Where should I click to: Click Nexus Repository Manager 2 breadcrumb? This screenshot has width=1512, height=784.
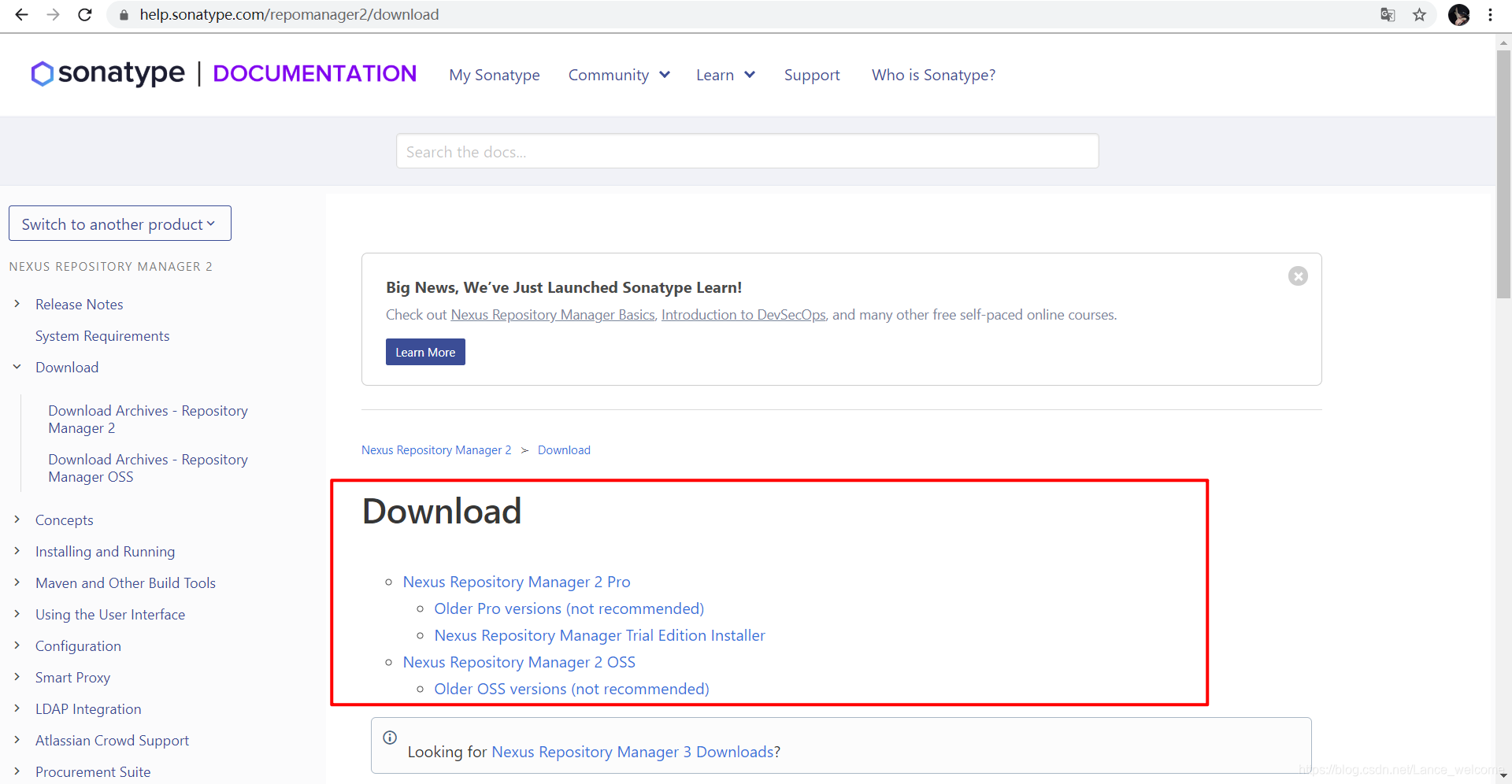click(436, 450)
